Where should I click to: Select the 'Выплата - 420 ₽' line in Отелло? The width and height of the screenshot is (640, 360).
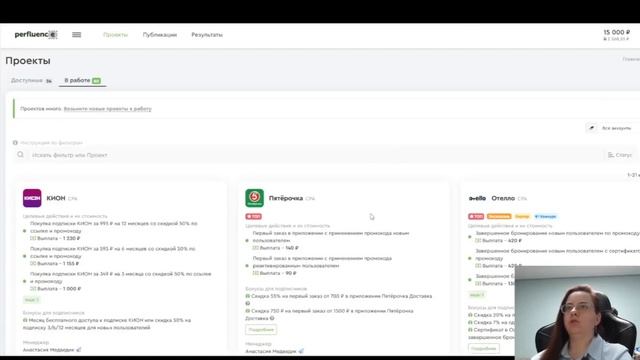[498, 241]
